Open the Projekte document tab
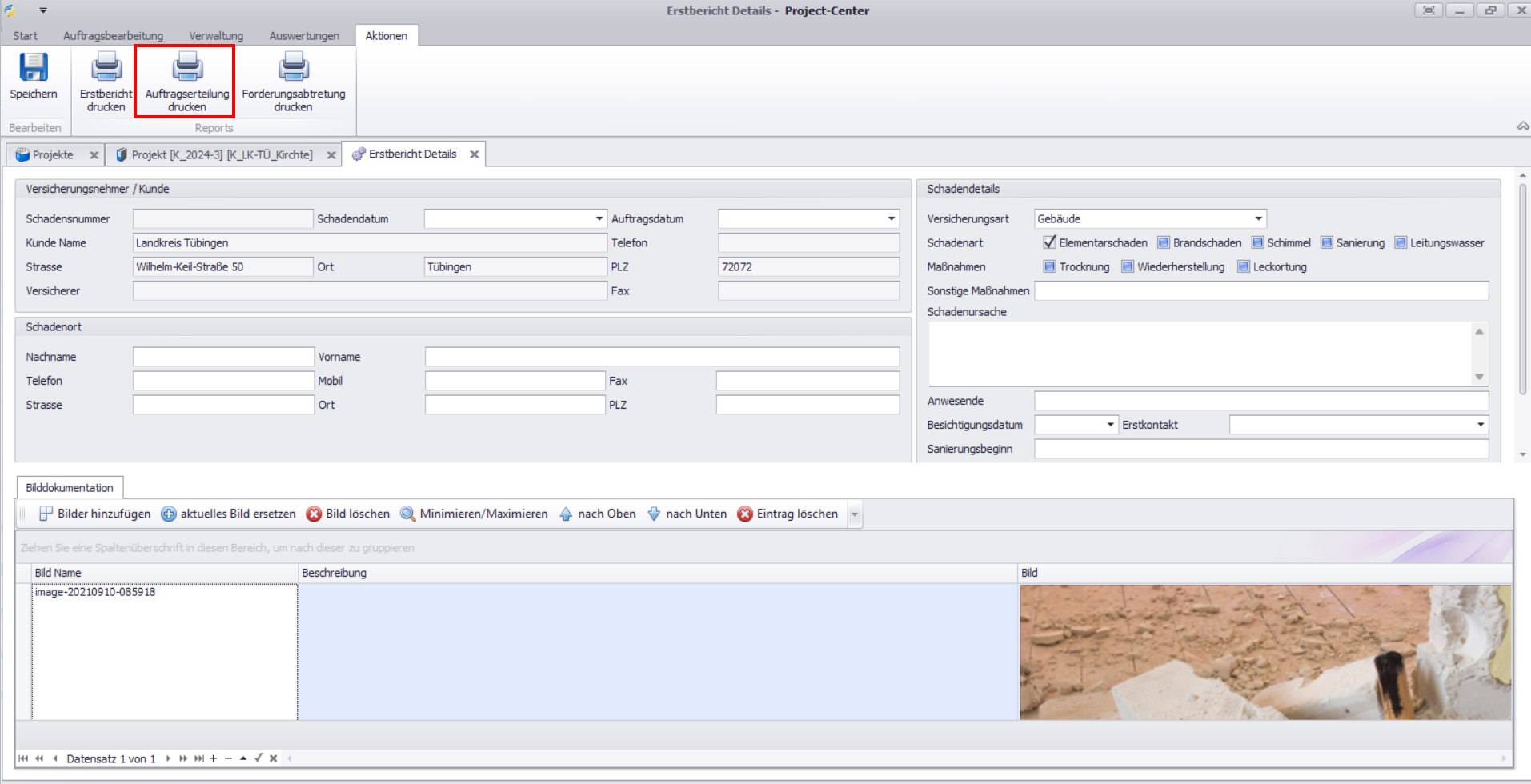 [x=53, y=154]
